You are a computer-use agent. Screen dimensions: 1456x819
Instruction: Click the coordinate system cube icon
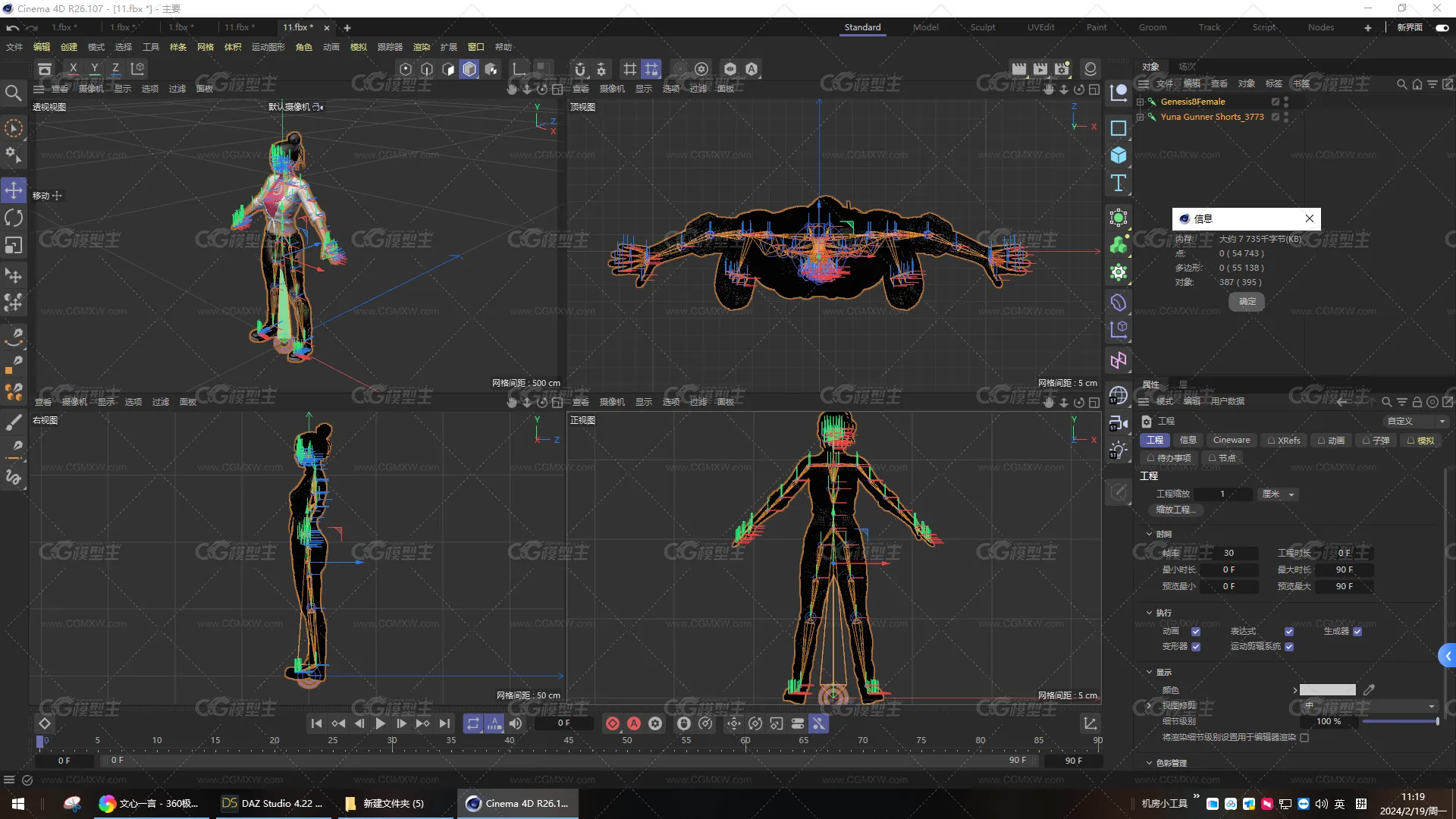click(137, 69)
